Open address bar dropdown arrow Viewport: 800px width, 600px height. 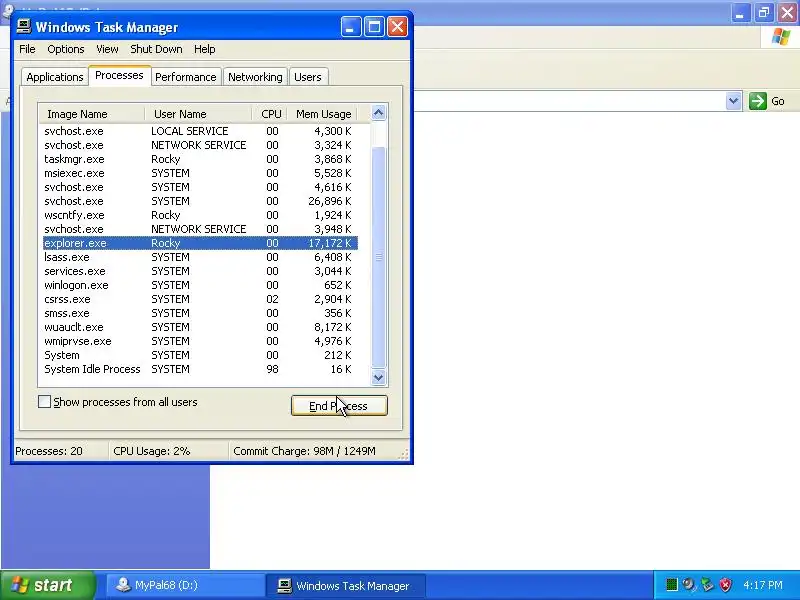click(x=734, y=101)
